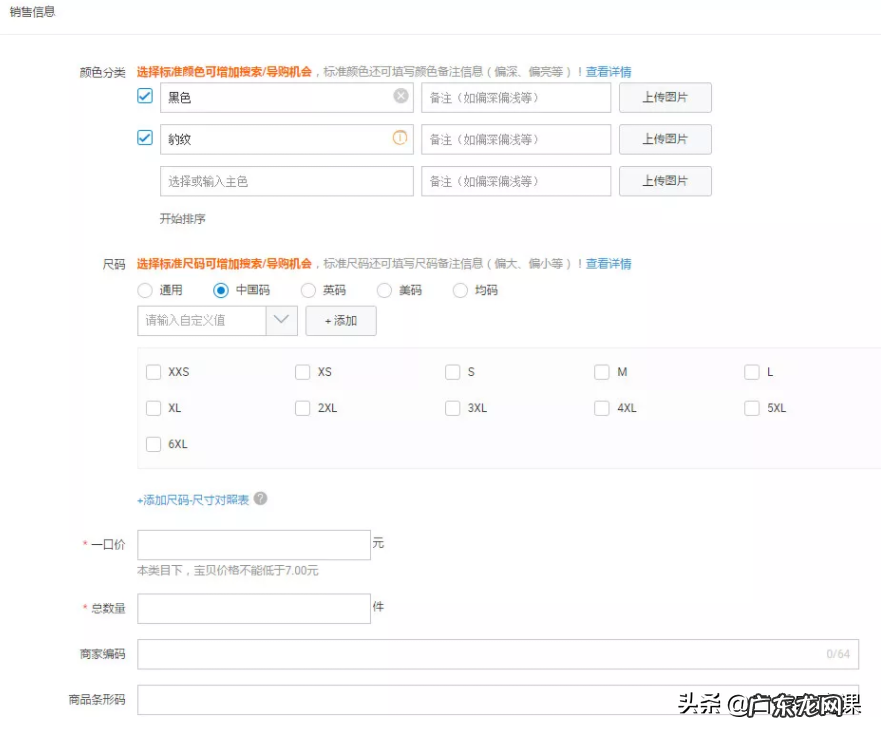Click the 开始排序 sorting link

(182, 218)
